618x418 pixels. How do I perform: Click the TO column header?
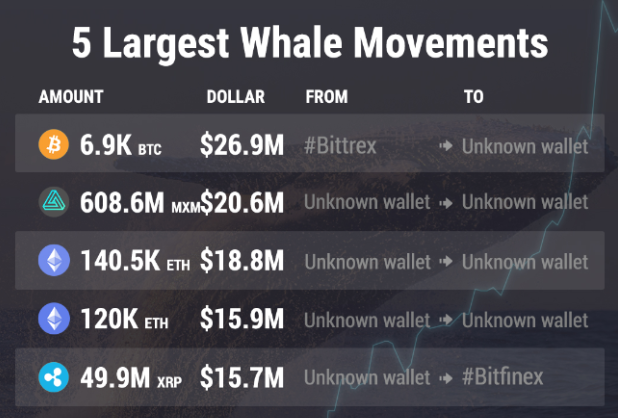(x=473, y=97)
